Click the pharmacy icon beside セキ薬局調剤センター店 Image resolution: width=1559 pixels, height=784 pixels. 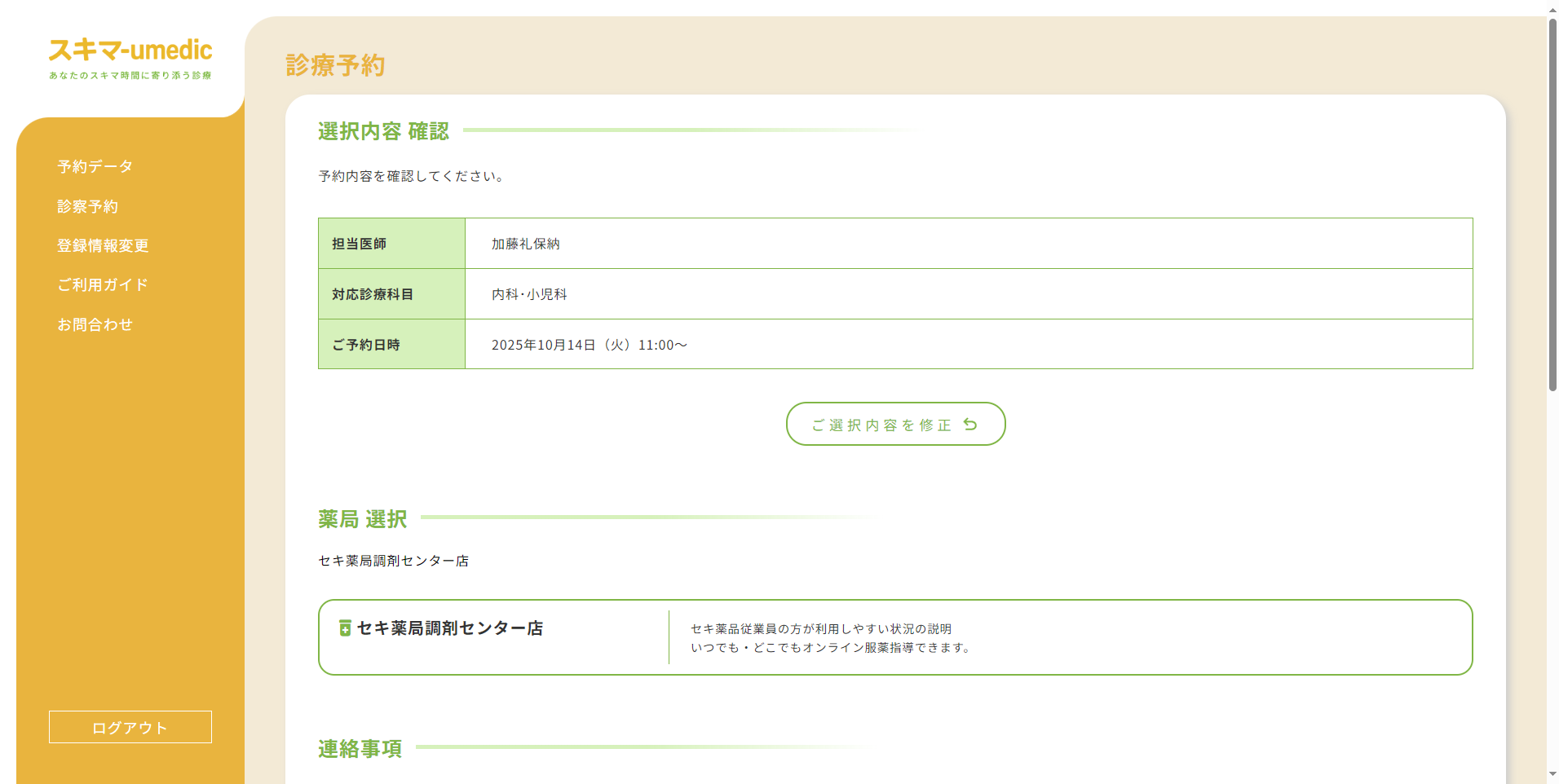[x=345, y=628]
